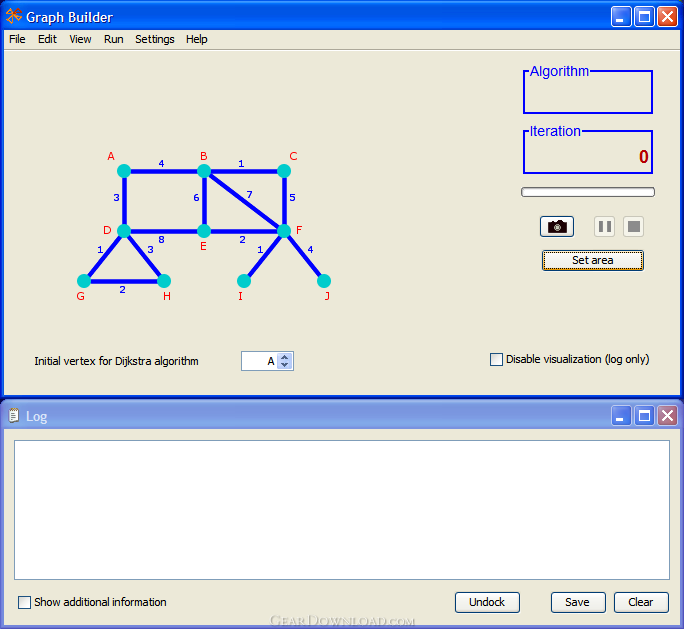Increment the initial vertex spinner

pyautogui.click(x=285, y=357)
